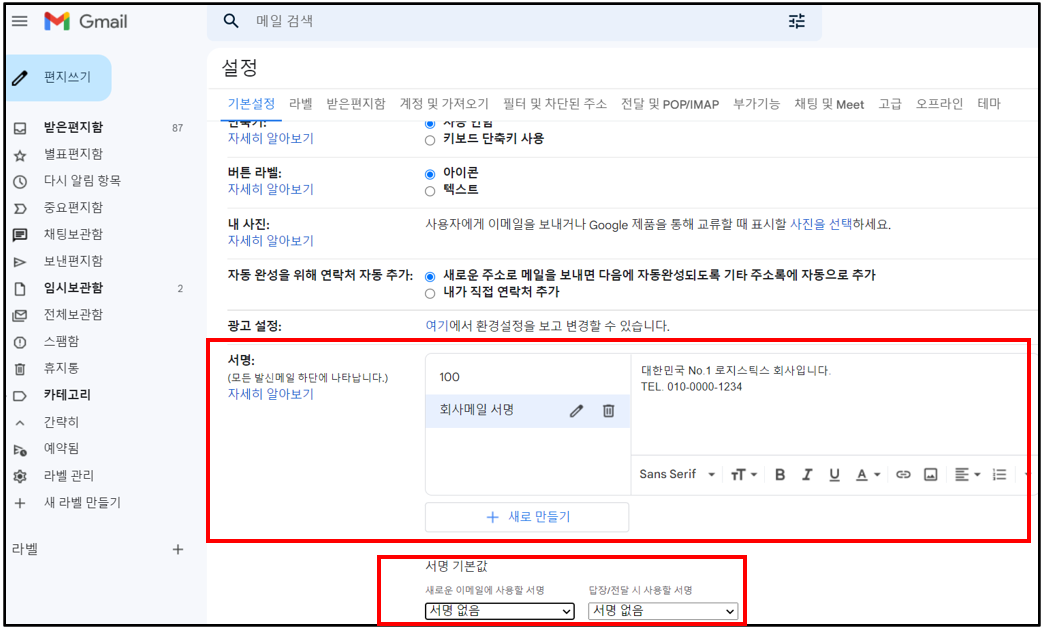Screen dimensions: 1044x629
Task: Open the 편지쓰기 compose button
Action: 57,77
